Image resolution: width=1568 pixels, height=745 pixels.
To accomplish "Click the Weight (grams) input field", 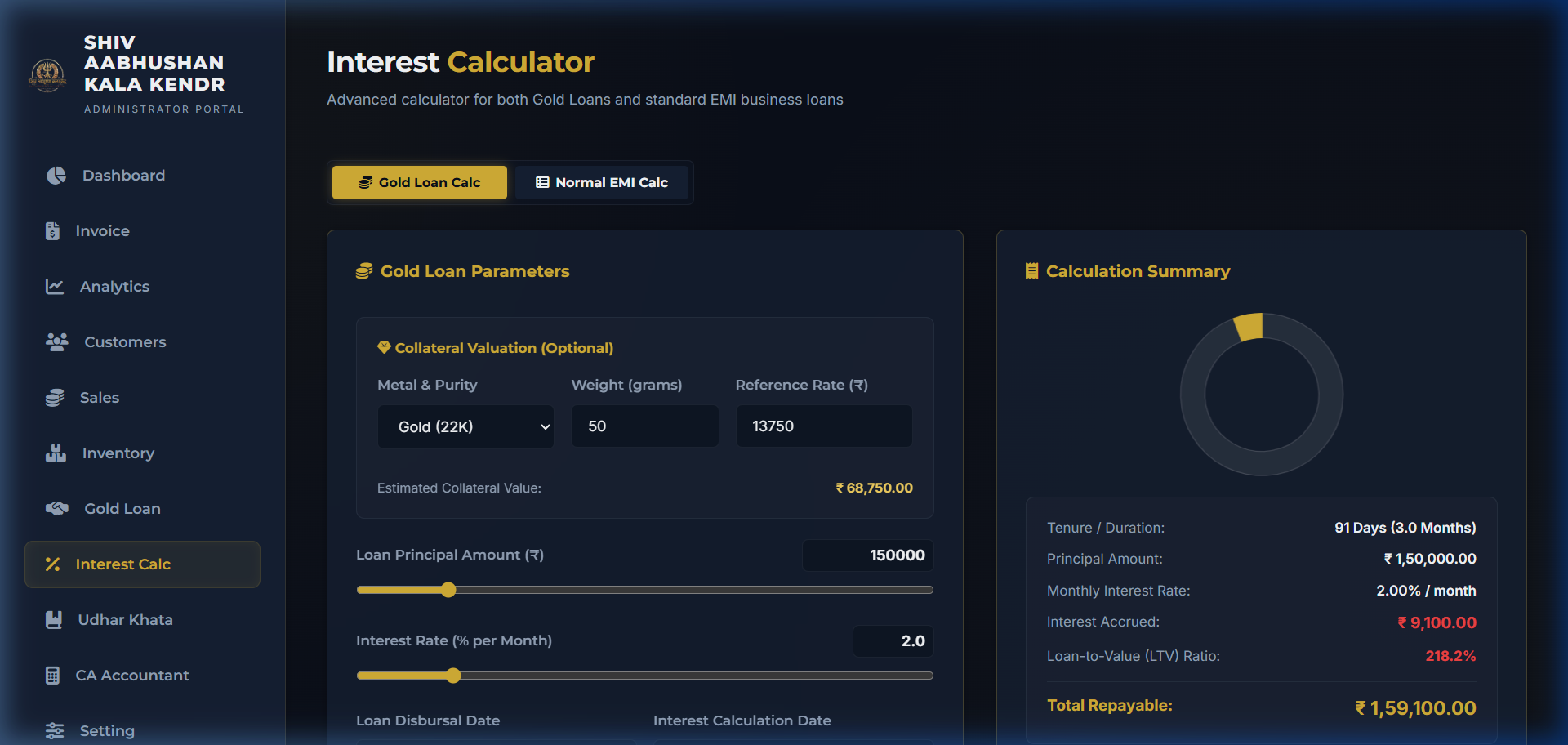I will (x=645, y=426).
